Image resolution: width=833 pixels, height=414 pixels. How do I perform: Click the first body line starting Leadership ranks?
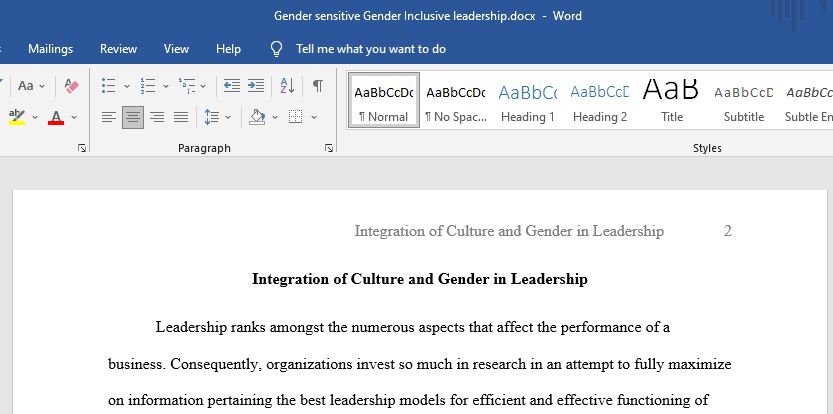[413, 327]
